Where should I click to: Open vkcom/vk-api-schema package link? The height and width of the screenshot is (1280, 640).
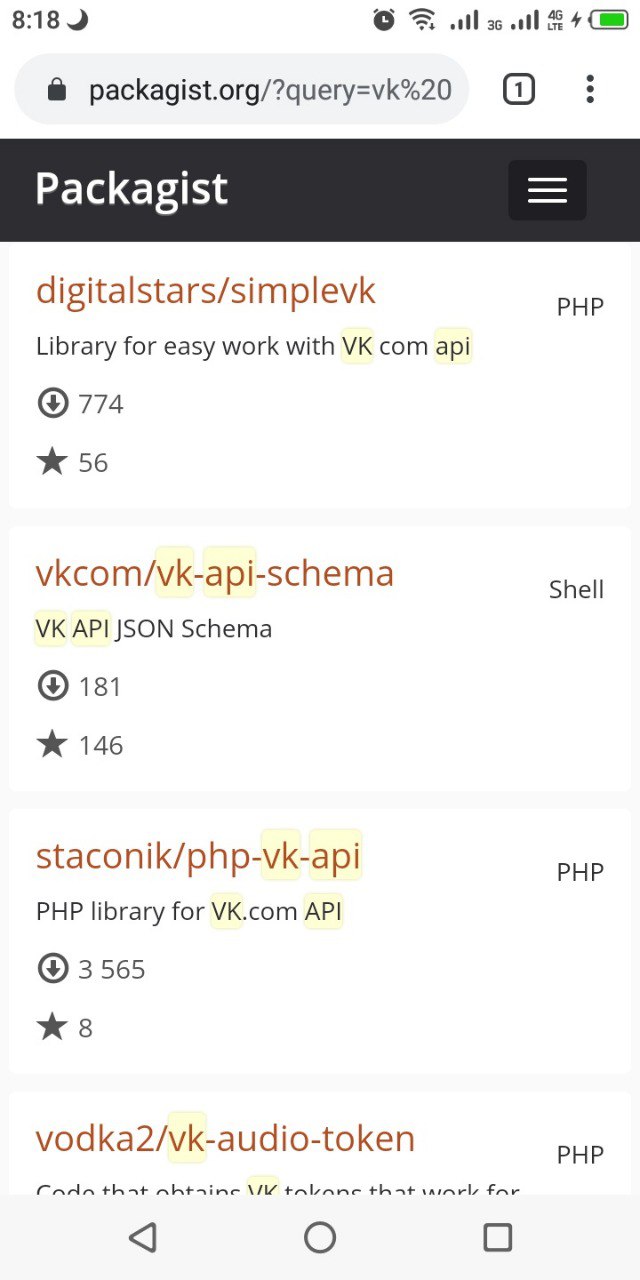[x=215, y=574]
